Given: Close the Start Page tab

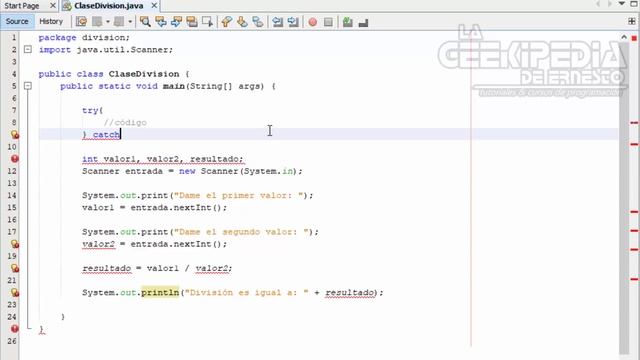Looking at the screenshot, I should 53,6.
